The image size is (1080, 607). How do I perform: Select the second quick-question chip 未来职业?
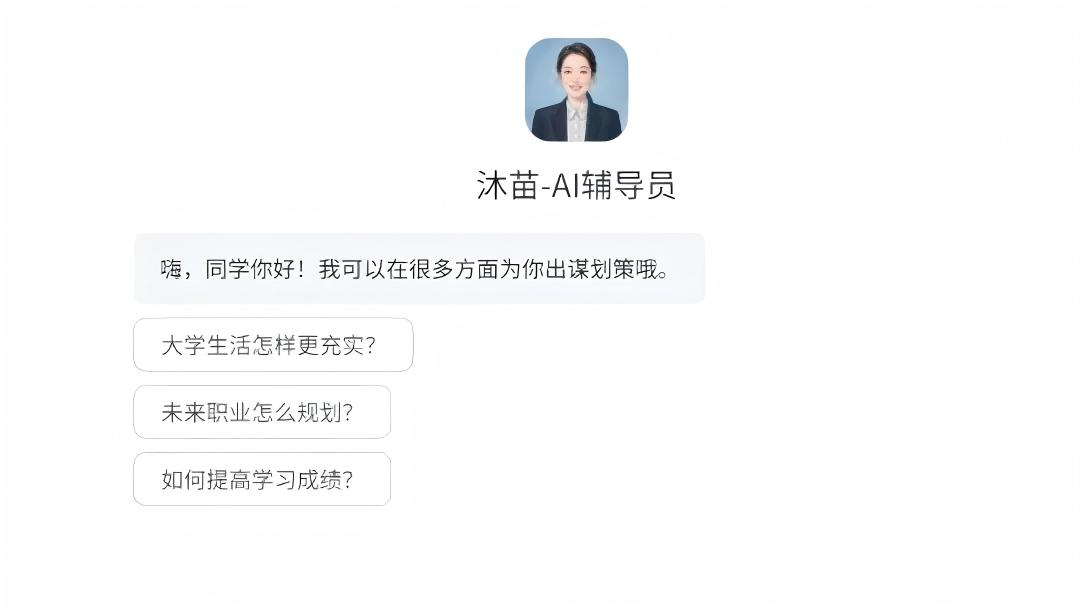click(262, 412)
